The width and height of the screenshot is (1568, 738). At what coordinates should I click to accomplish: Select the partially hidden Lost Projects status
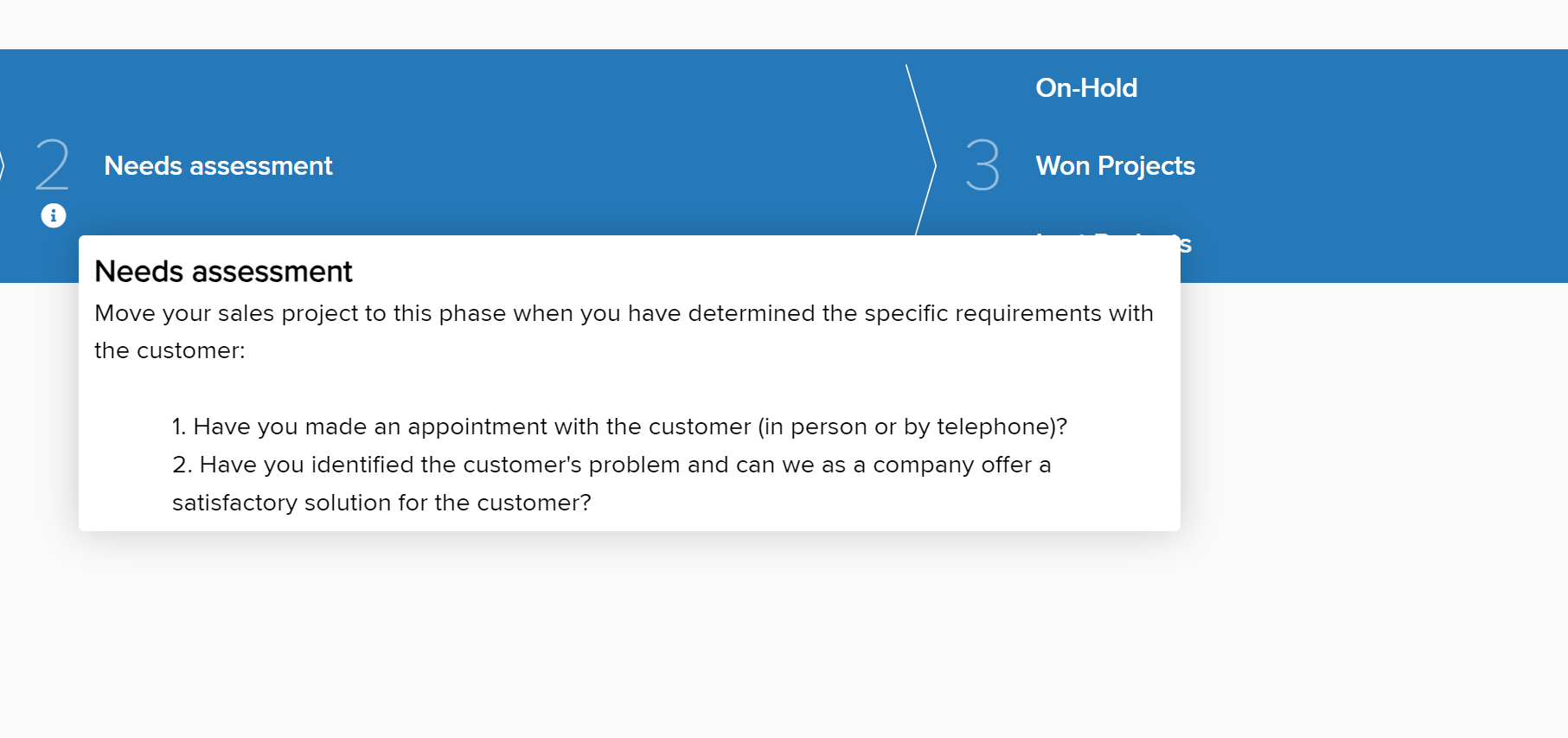(1186, 245)
